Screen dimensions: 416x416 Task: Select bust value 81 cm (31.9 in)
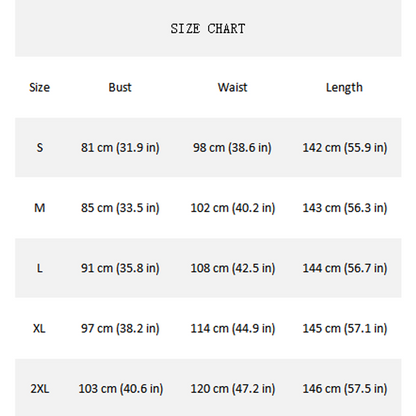[120, 148]
